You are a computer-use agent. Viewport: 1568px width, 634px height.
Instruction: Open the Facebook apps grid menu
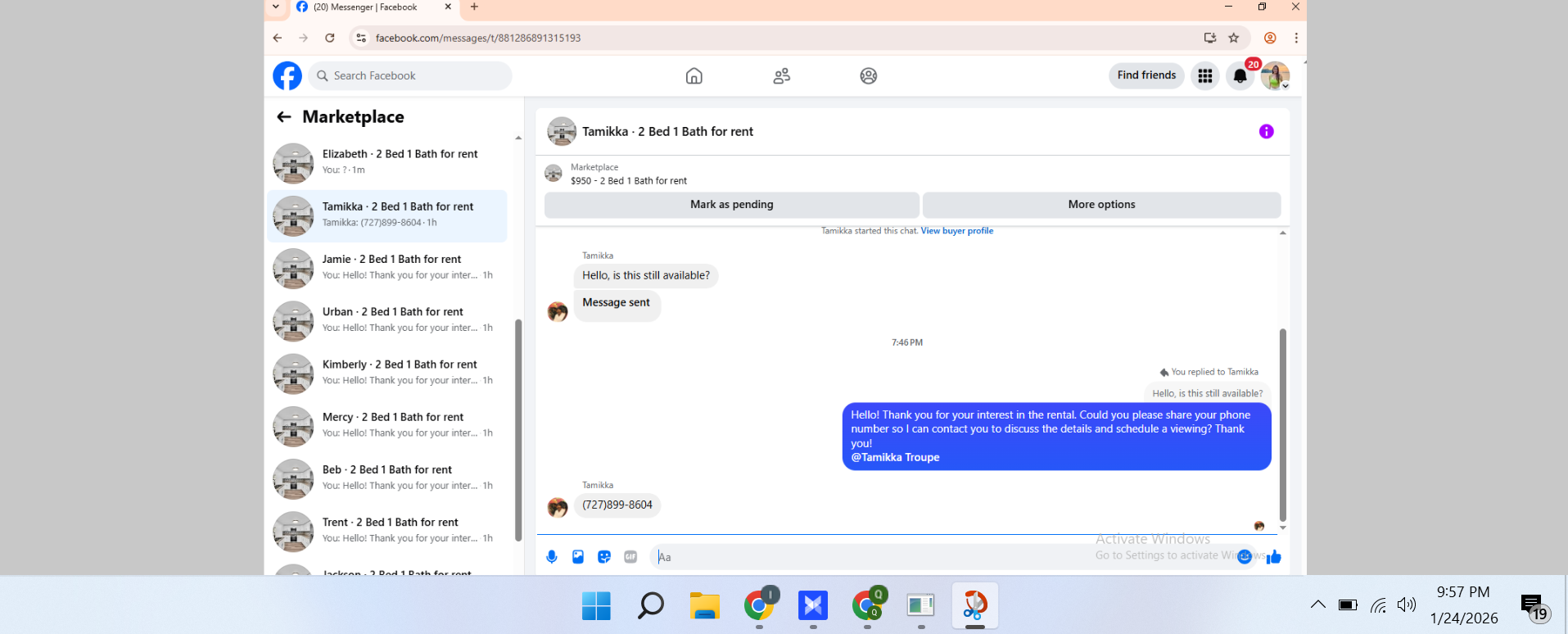1205,75
